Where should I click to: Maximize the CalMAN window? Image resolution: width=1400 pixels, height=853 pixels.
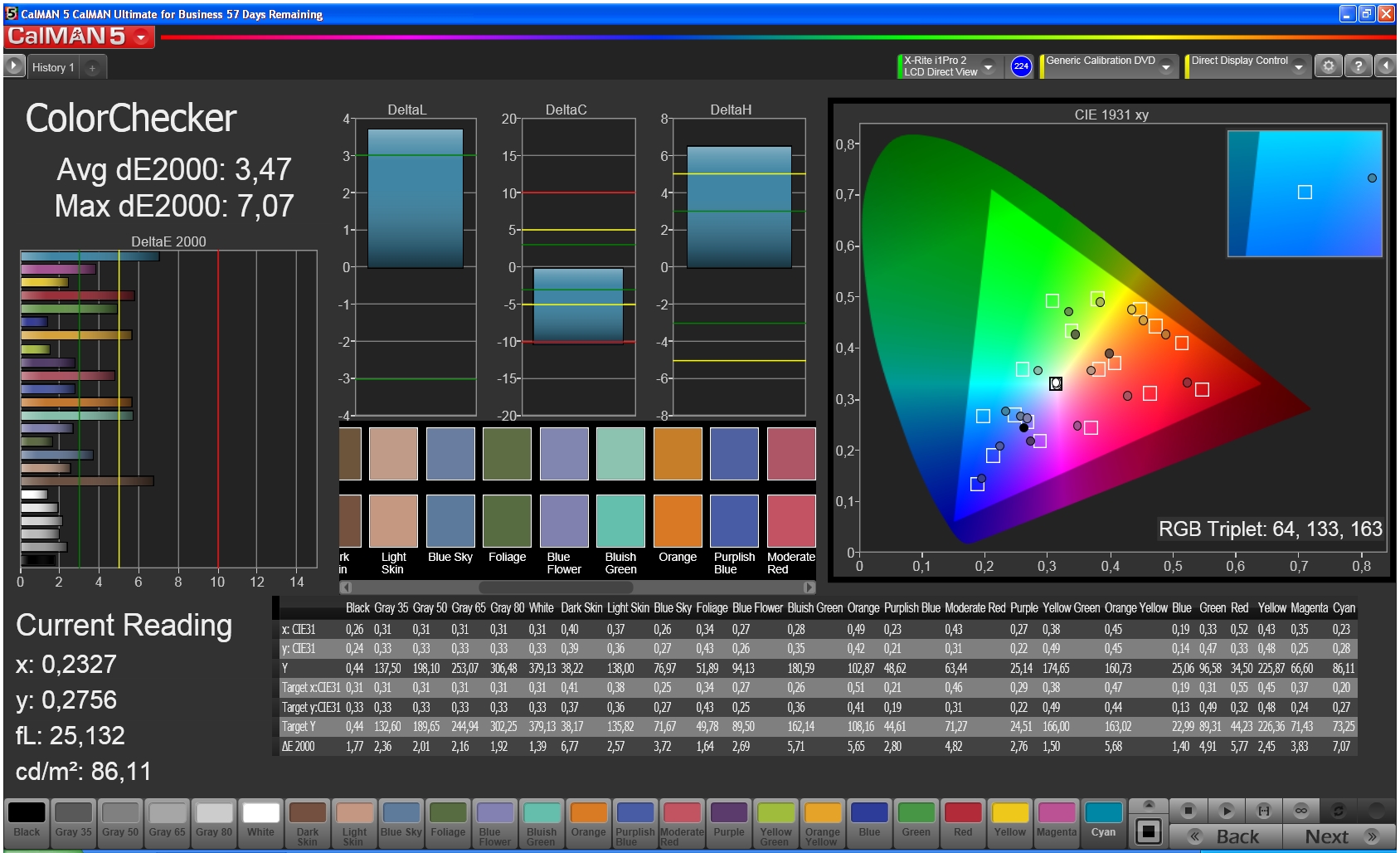click(1366, 13)
